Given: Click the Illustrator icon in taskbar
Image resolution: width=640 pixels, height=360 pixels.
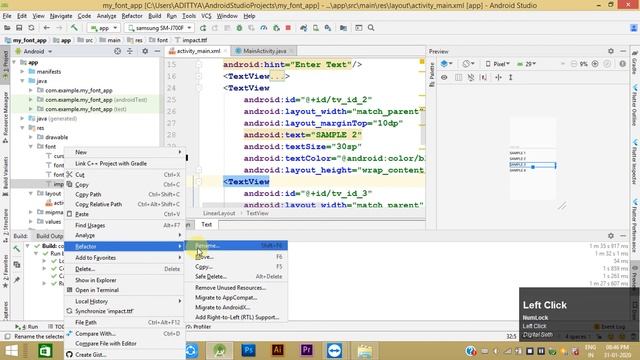Looking at the screenshot, I should pyautogui.click(x=278, y=350).
